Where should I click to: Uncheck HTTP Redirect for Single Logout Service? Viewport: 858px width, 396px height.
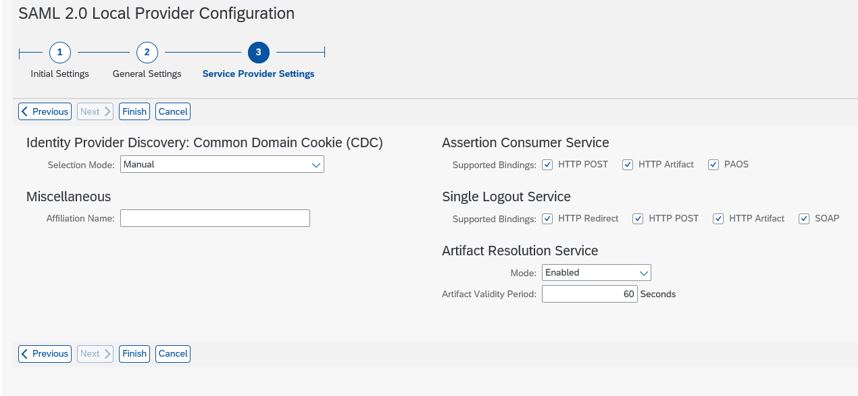[x=548, y=219]
